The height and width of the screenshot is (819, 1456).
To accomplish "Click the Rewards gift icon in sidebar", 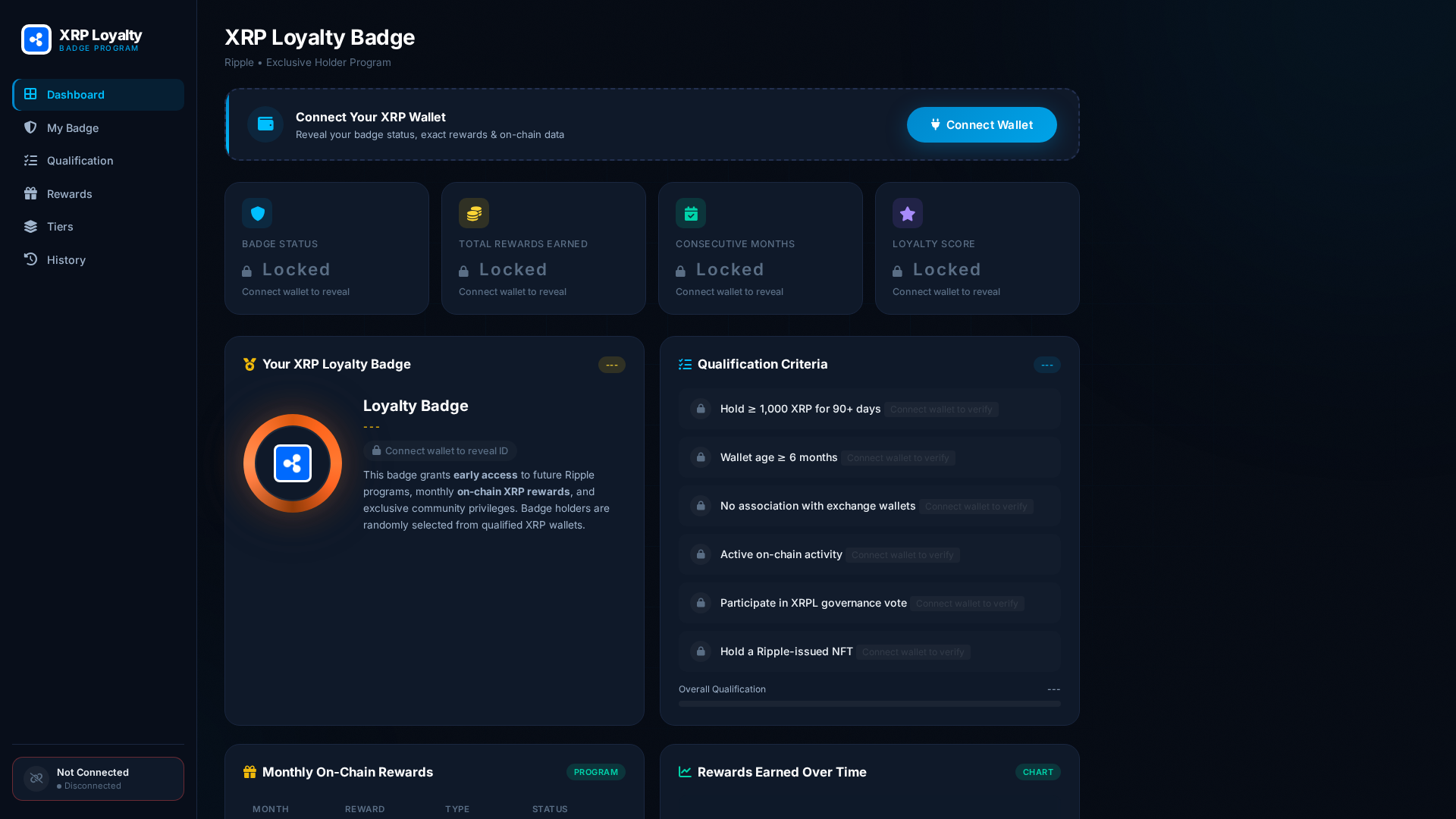I will [30, 193].
